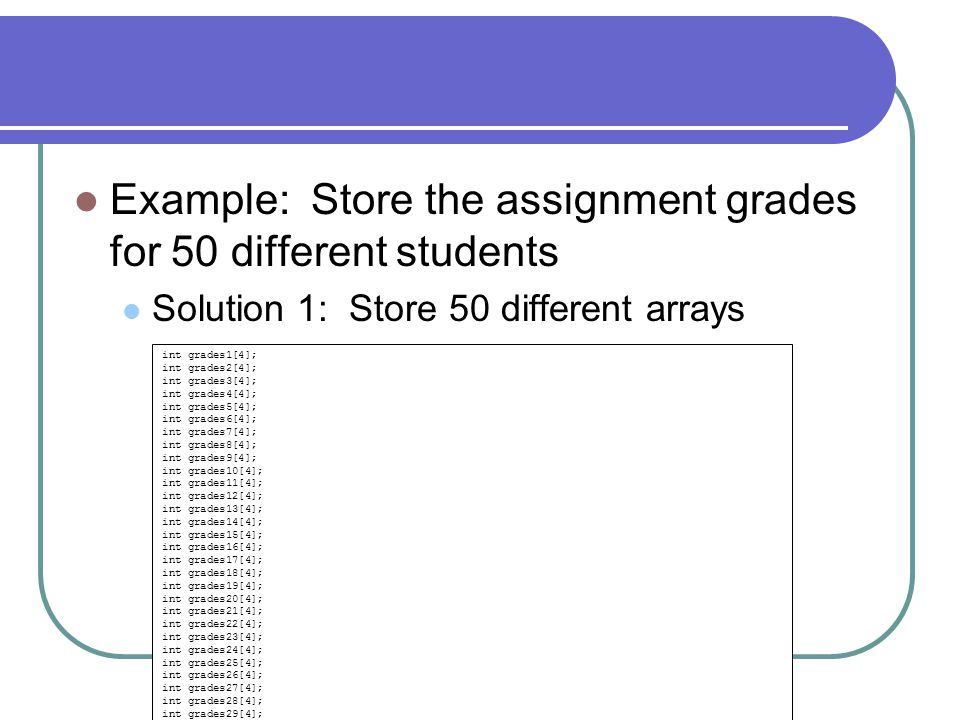Click the heading 'Example: Store the assignment grades'
Screen dimensions: 960x720
482,200
